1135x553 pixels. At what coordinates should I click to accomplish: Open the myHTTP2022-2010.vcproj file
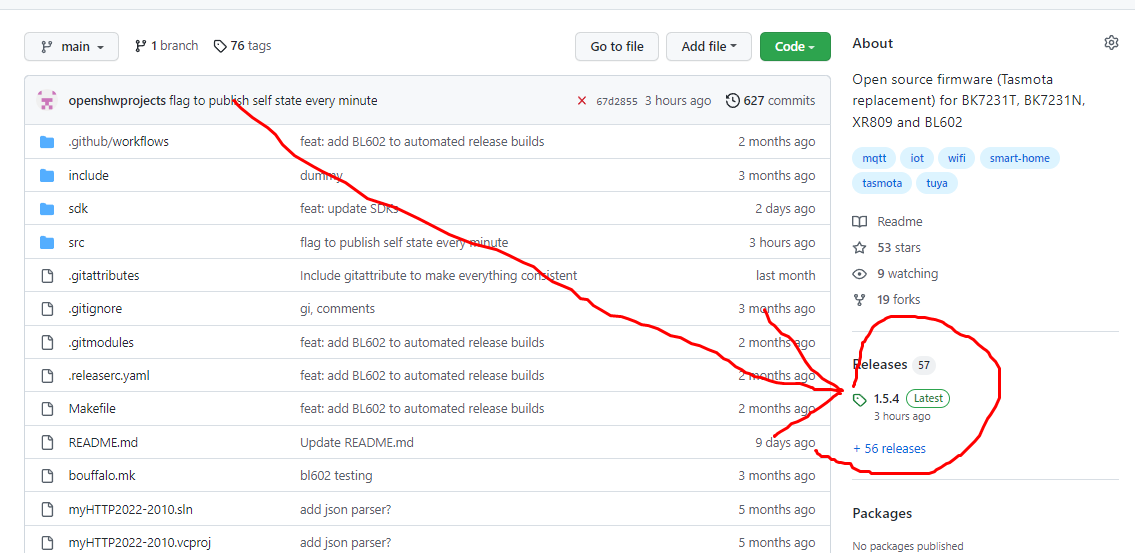140,543
